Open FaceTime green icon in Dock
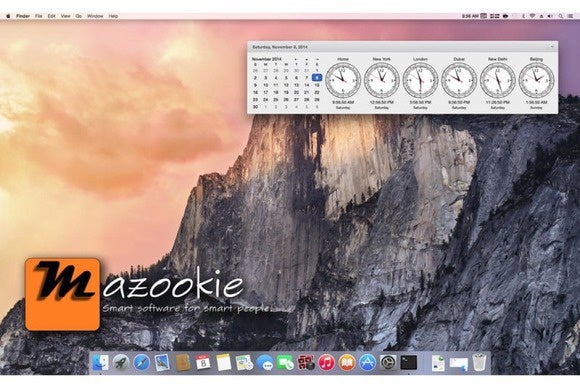Image resolution: width=580 pixels, height=388 pixels. [x=285, y=362]
